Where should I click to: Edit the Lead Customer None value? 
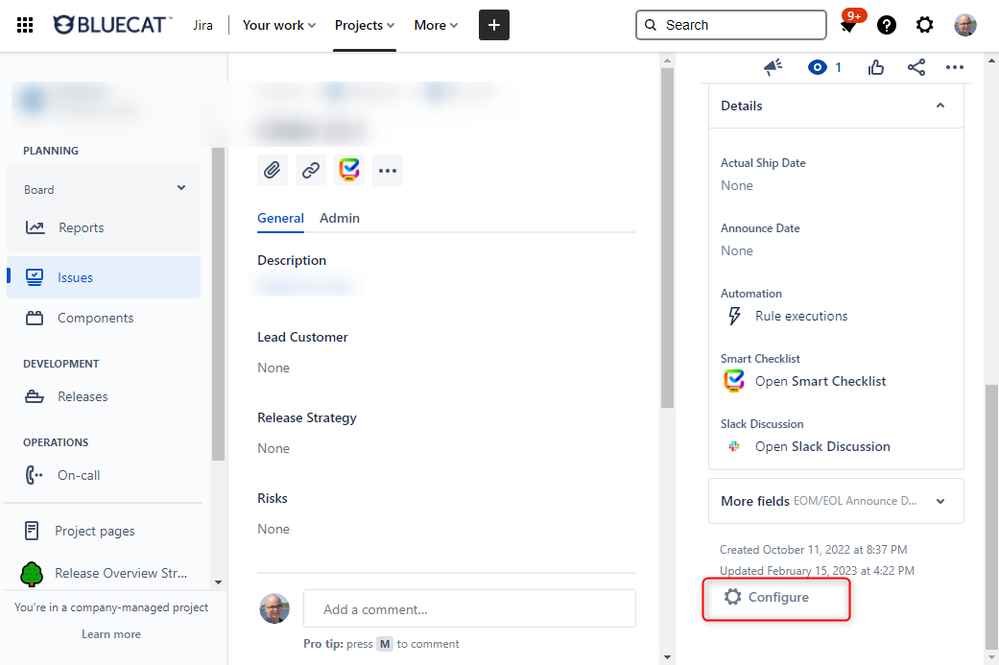(x=273, y=368)
